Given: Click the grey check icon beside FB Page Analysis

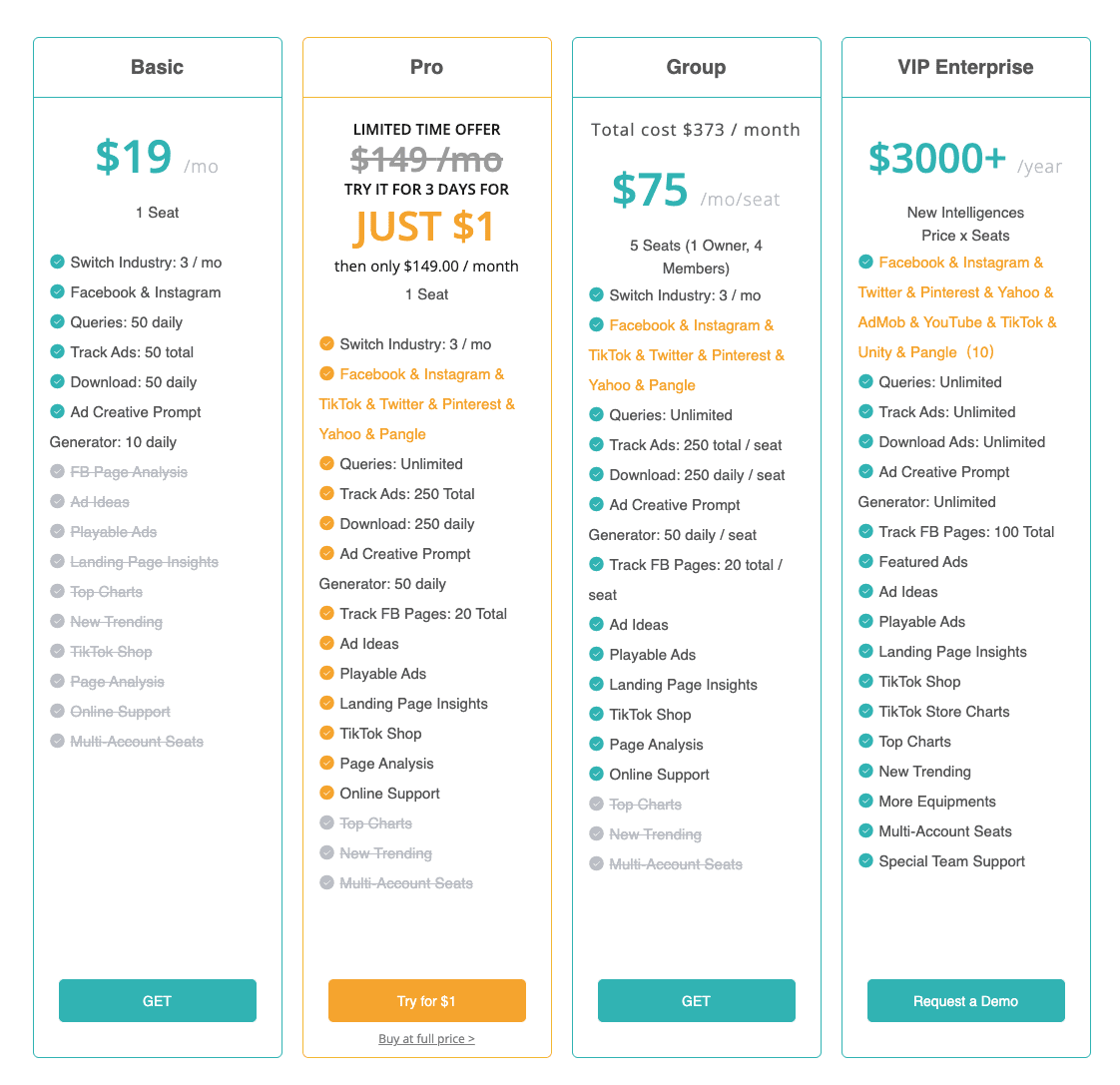Looking at the screenshot, I should tap(57, 471).
